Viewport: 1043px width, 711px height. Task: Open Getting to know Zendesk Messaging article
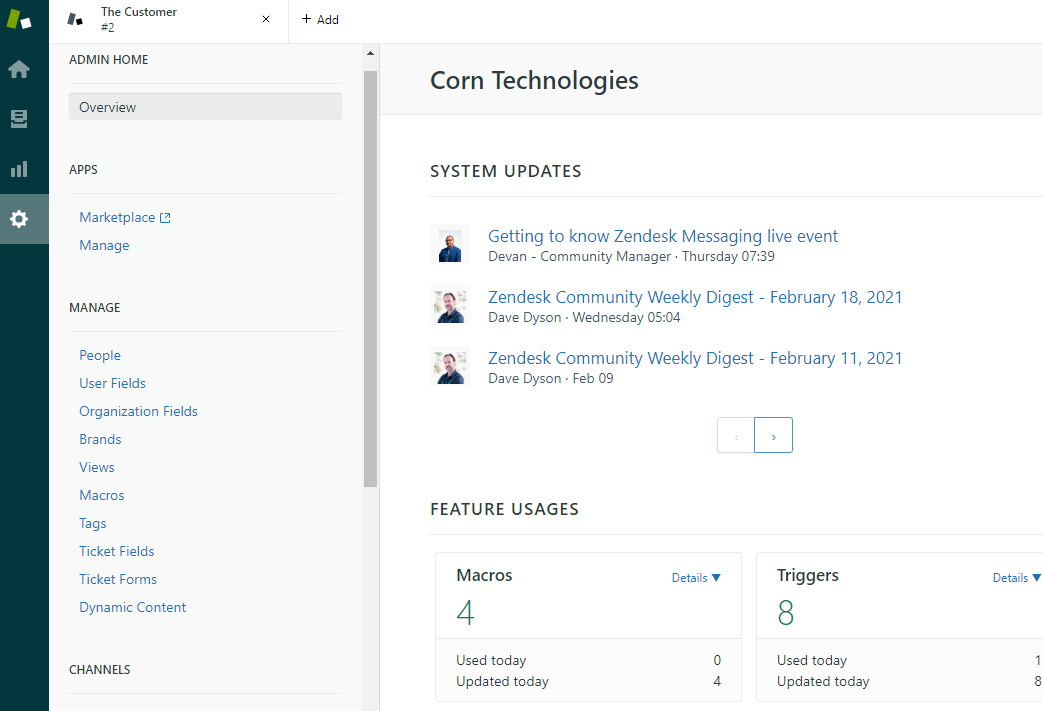pyautogui.click(x=662, y=236)
